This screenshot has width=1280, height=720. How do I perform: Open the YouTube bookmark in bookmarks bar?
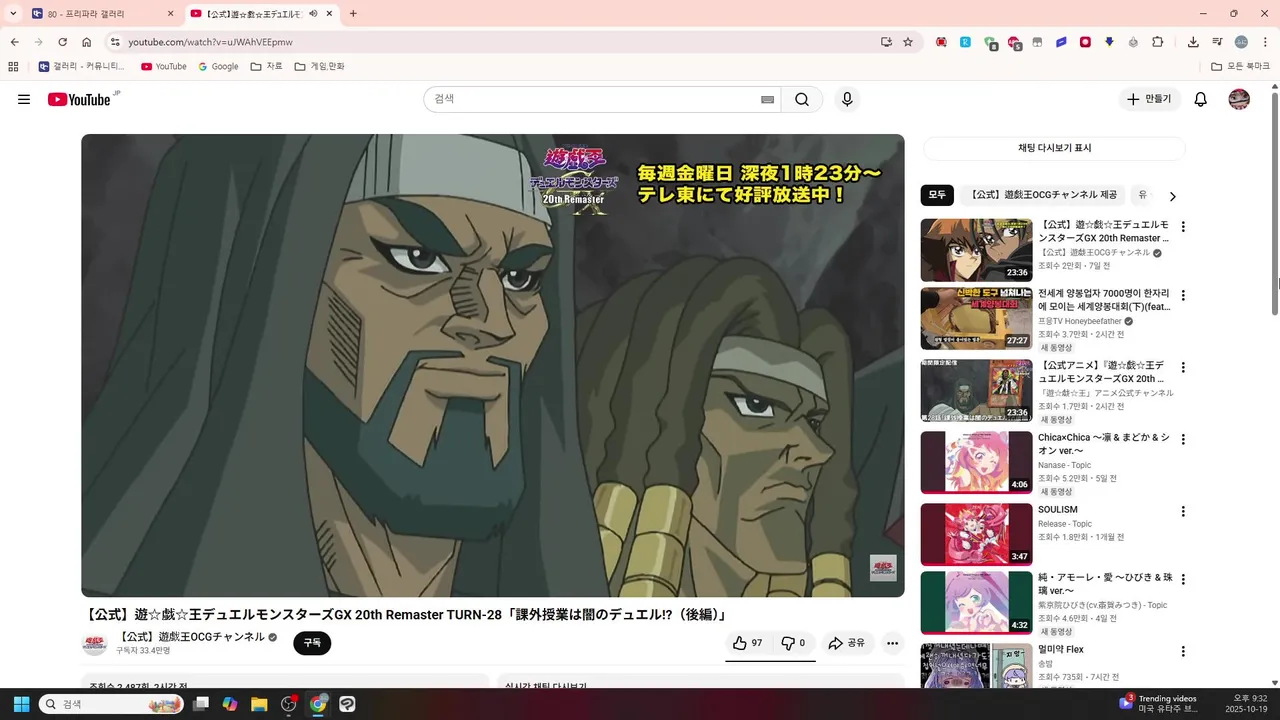click(x=164, y=66)
